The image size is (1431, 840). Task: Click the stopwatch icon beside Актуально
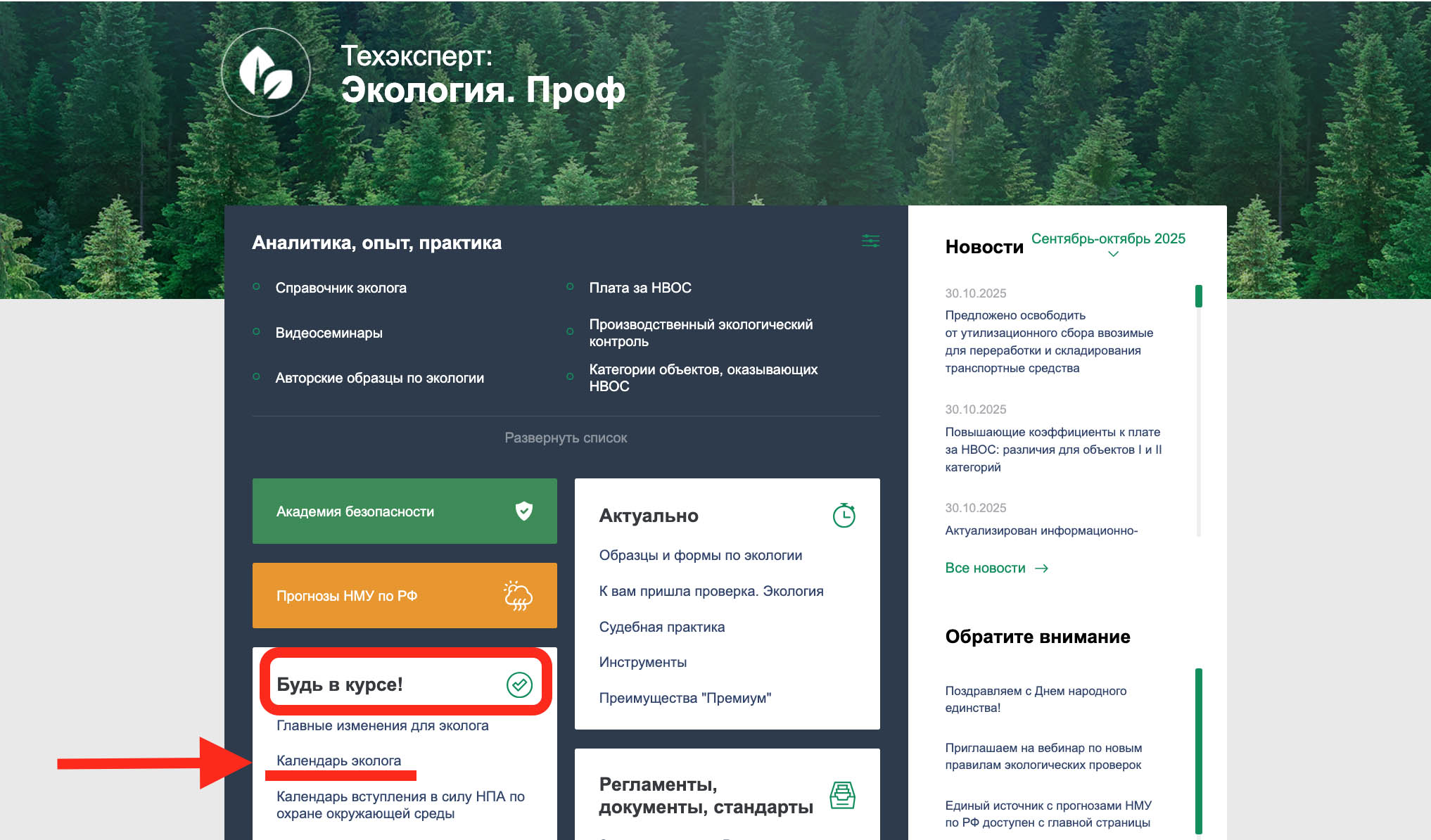click(x=844, y=516)
